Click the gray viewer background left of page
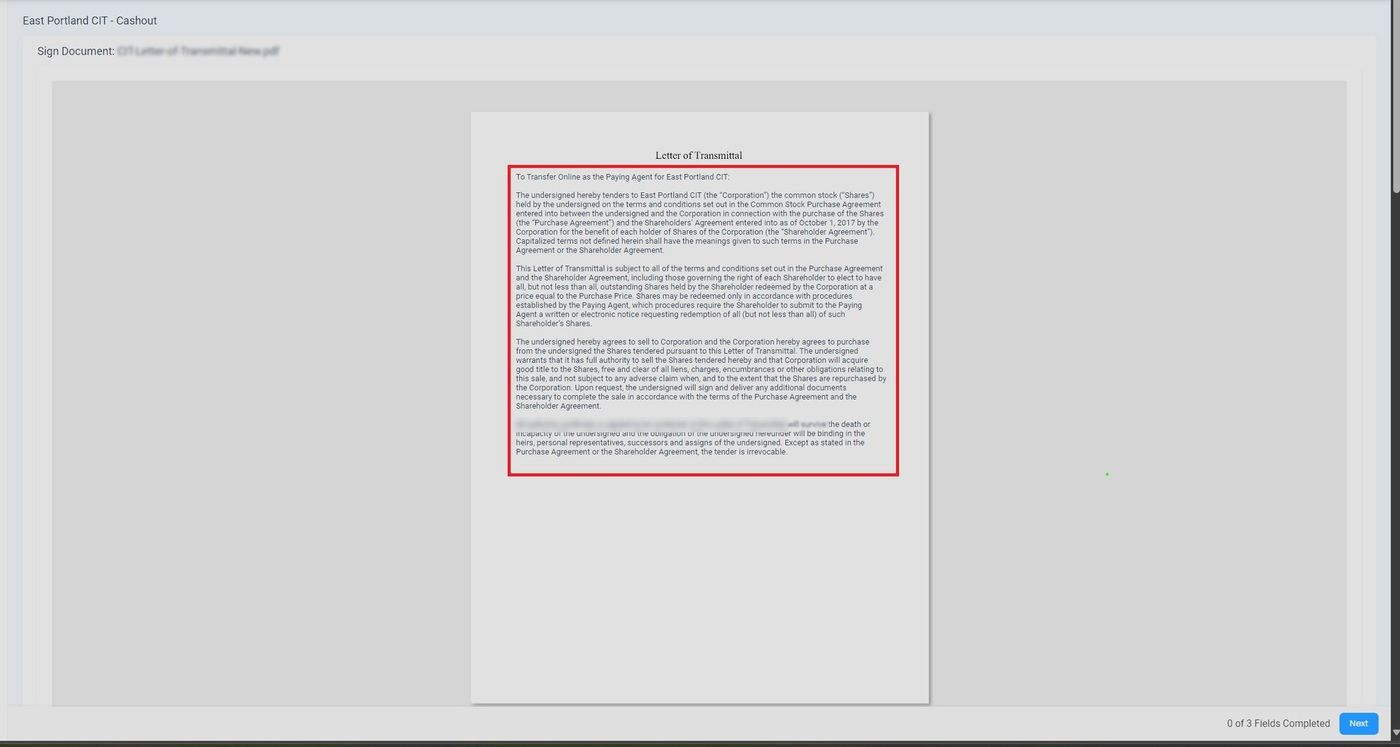This screenshot has height=747, width=1400. (x=260, y=400)
